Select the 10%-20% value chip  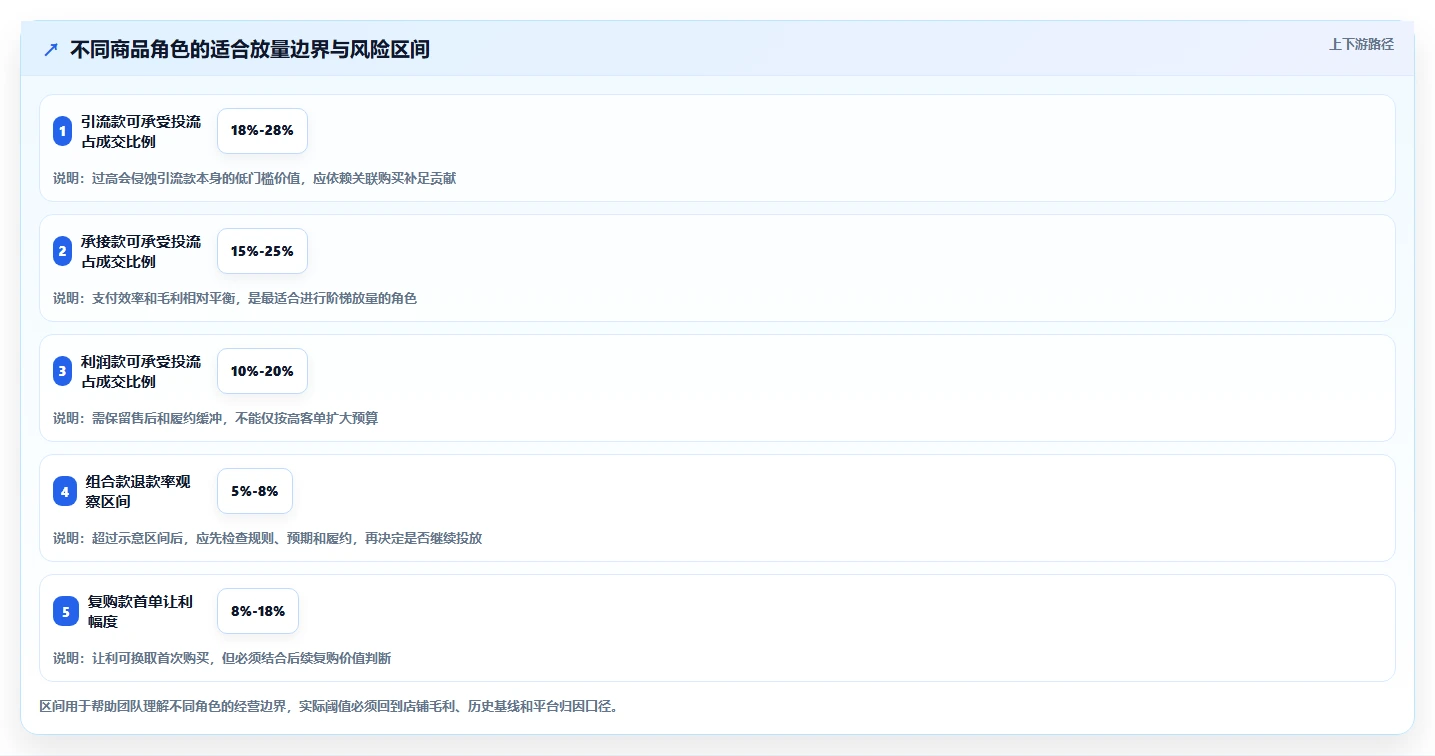262,371
